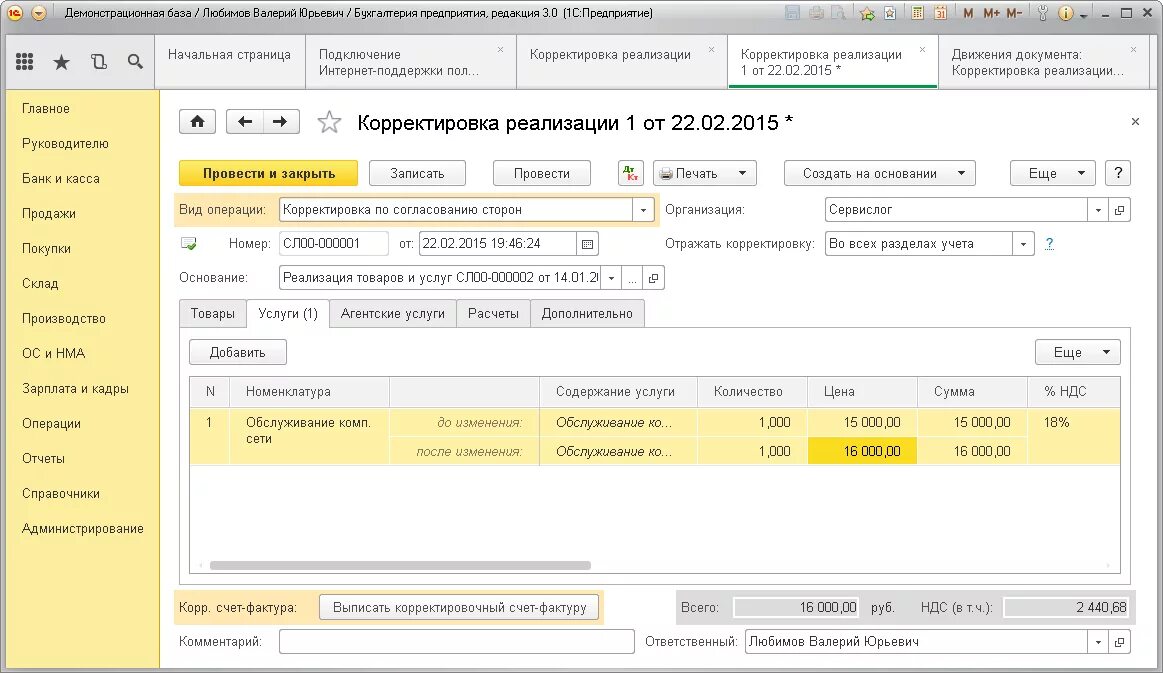The height and width of the screenshot is (673, 1163).
Task: Go forward with the right arrow
Action: click(x=280, y=122)
